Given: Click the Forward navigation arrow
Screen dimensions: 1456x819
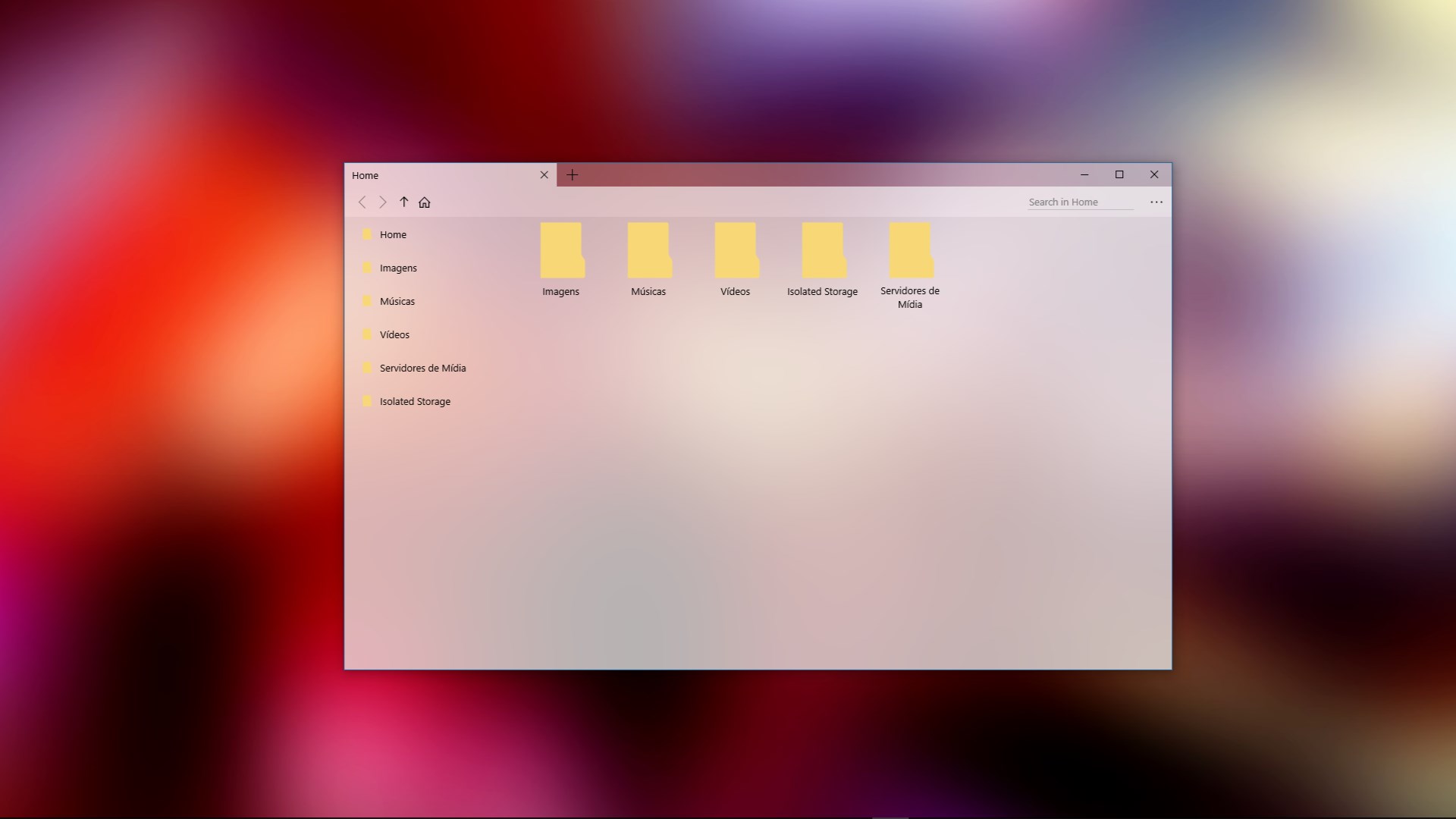Looking at the screenshot, I should coord(383,202).
